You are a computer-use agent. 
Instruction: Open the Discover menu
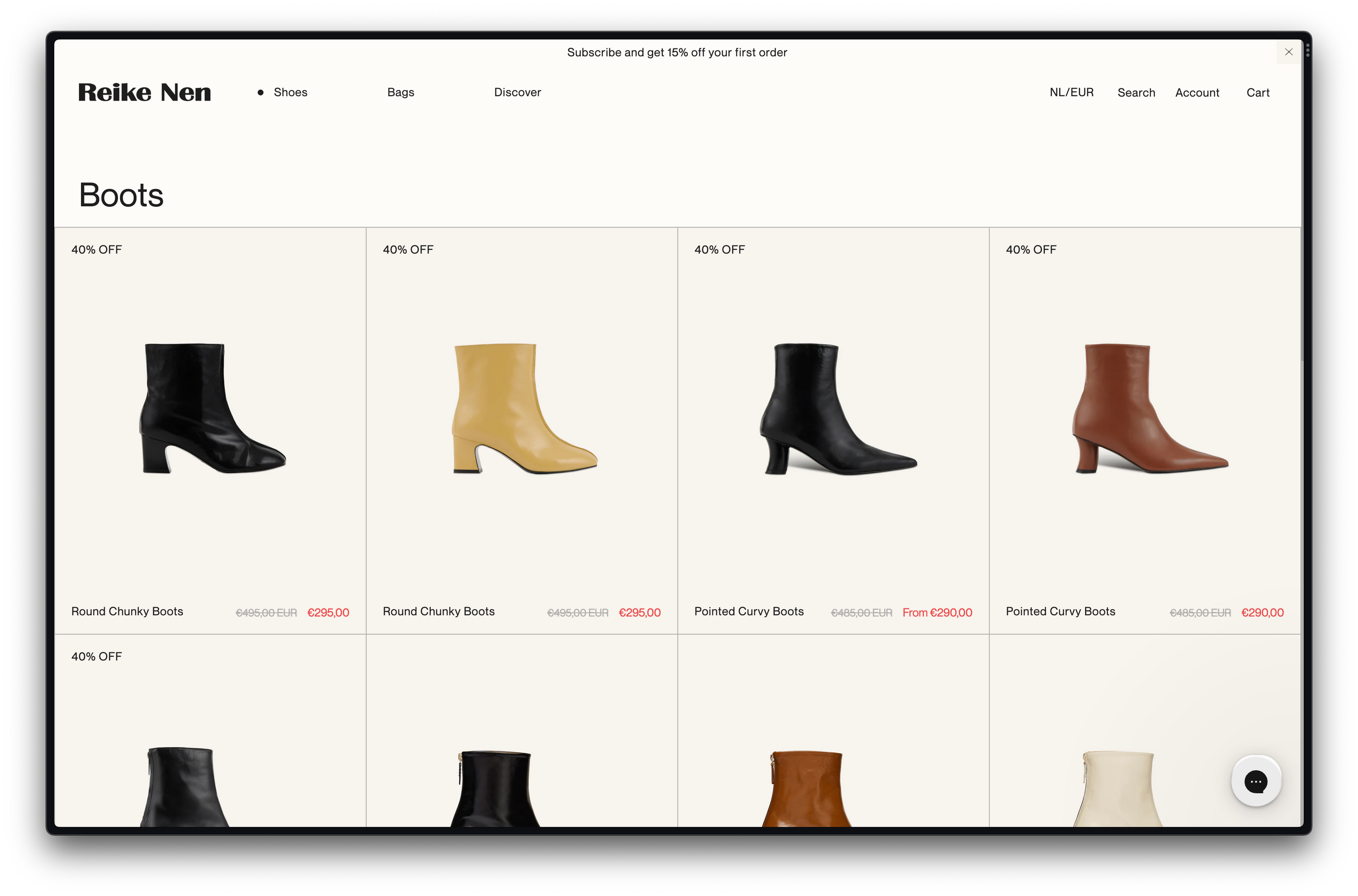517,93
